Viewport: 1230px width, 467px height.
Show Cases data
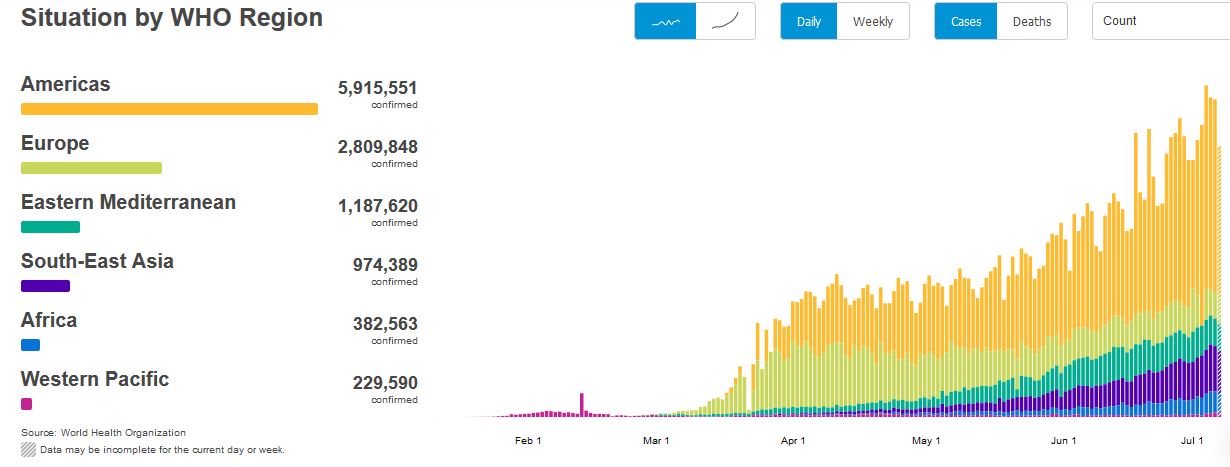tap(965, 22)
